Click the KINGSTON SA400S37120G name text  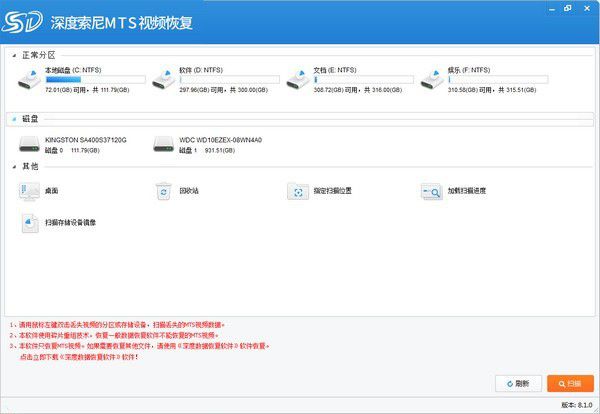(86, 140)
